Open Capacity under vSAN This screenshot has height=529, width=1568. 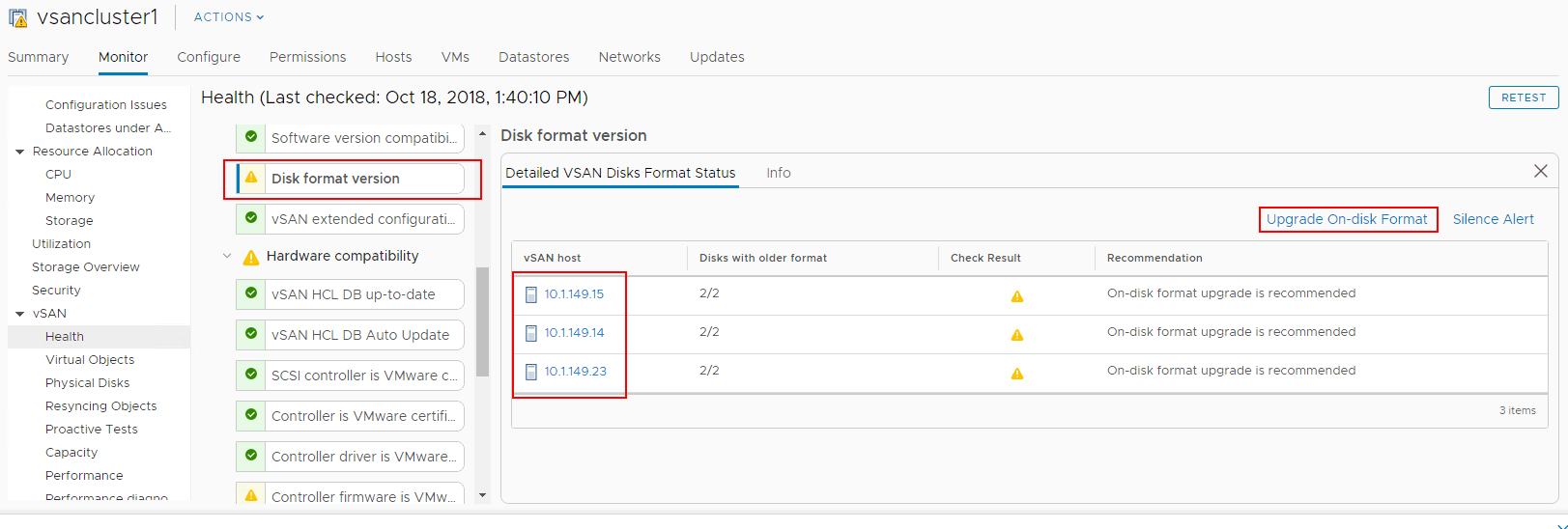point(71,453)
